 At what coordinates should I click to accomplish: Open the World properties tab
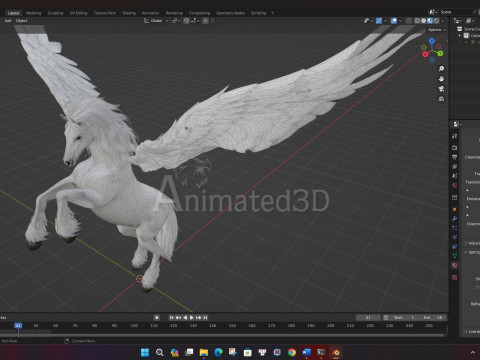(x=455, y=185)
